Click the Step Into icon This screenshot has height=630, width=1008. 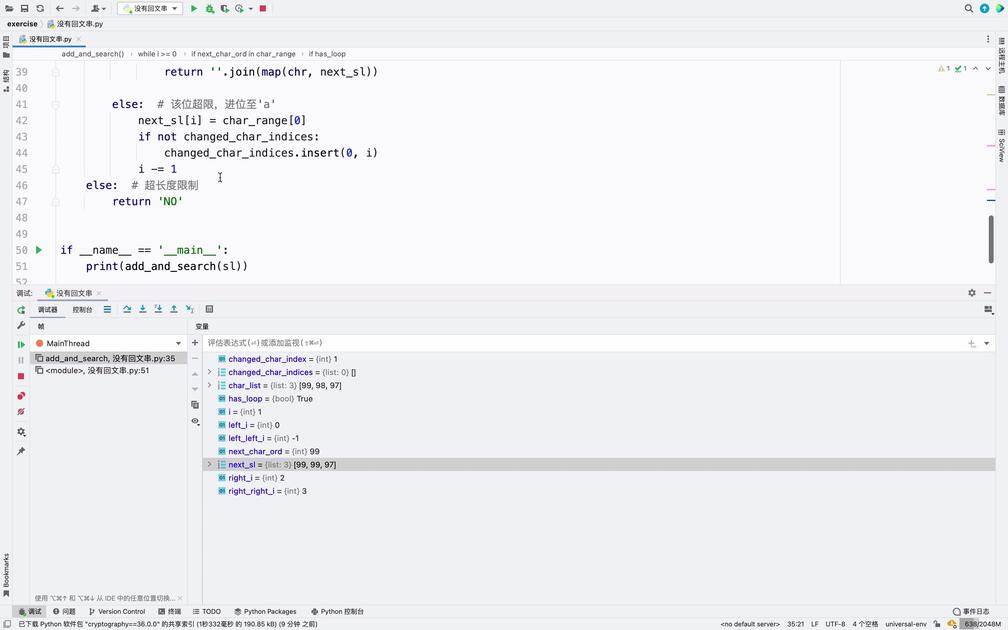pos(143,309)
